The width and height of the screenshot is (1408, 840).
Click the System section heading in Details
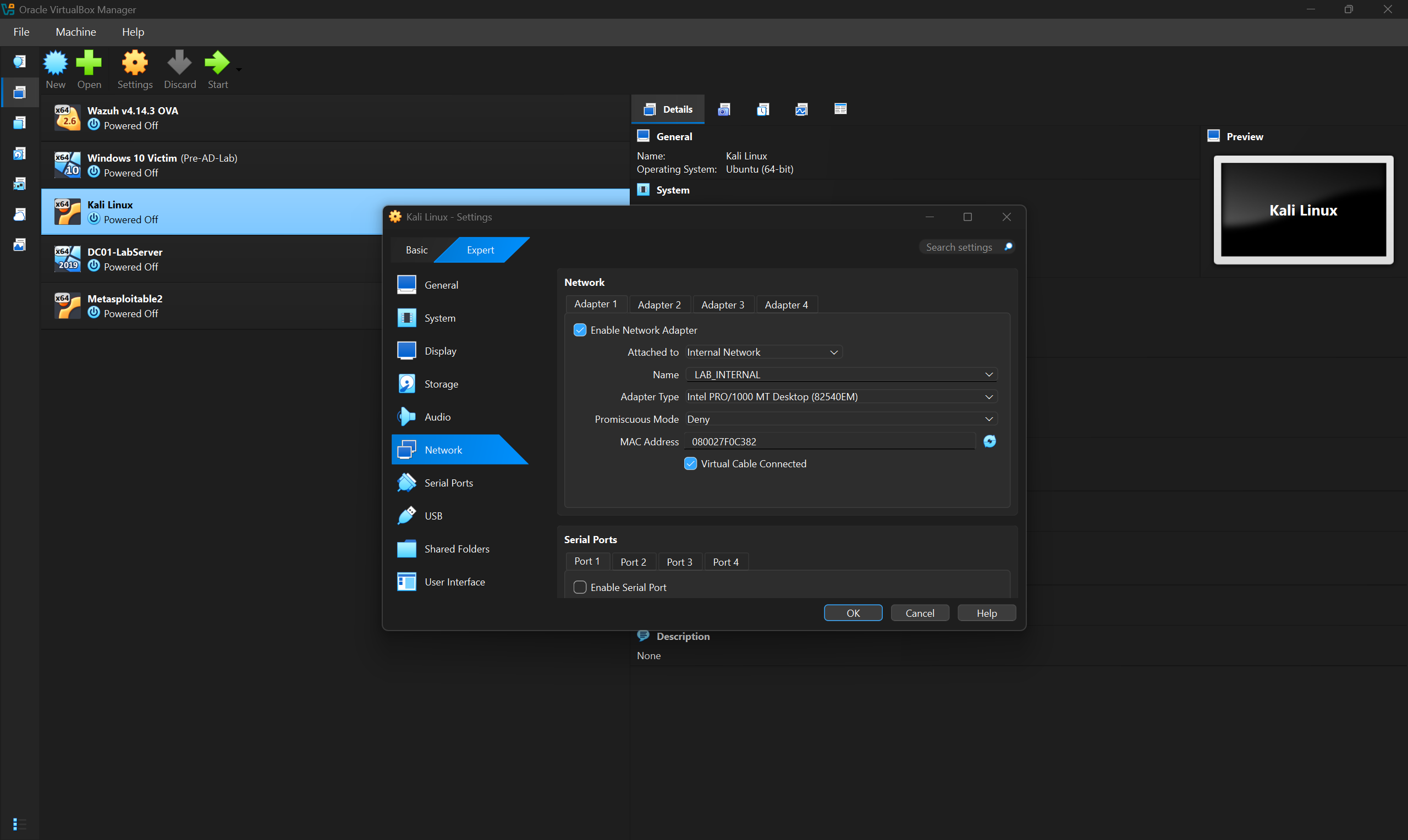coord(673,190)
